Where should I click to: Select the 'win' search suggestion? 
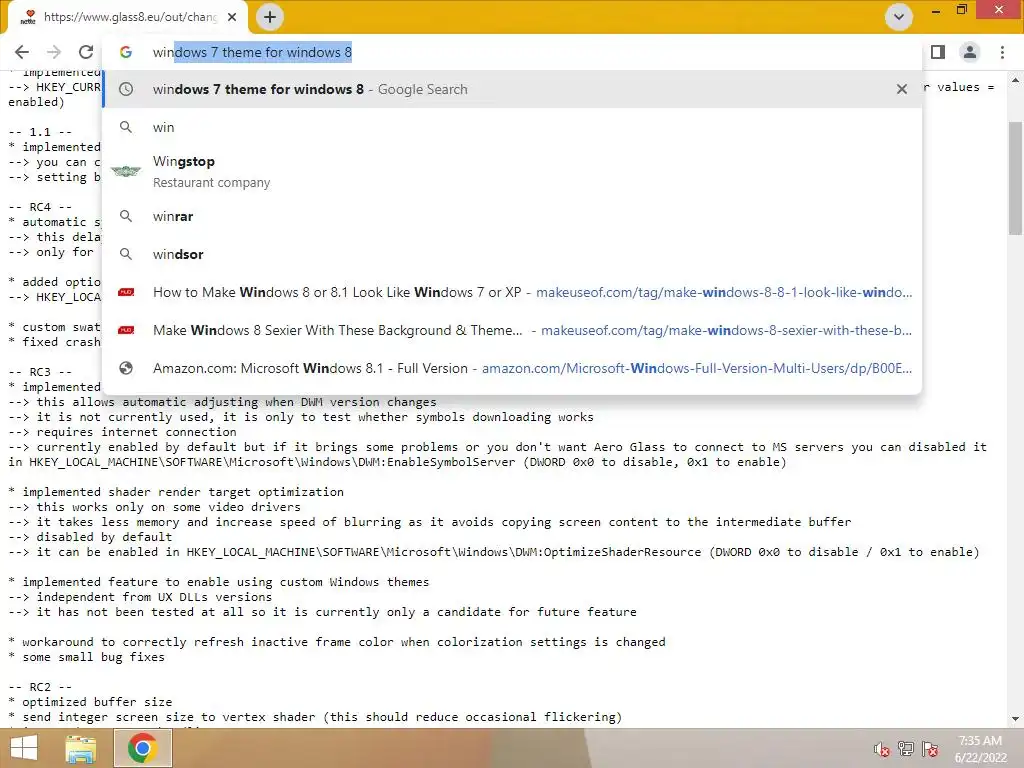(512, 127)
